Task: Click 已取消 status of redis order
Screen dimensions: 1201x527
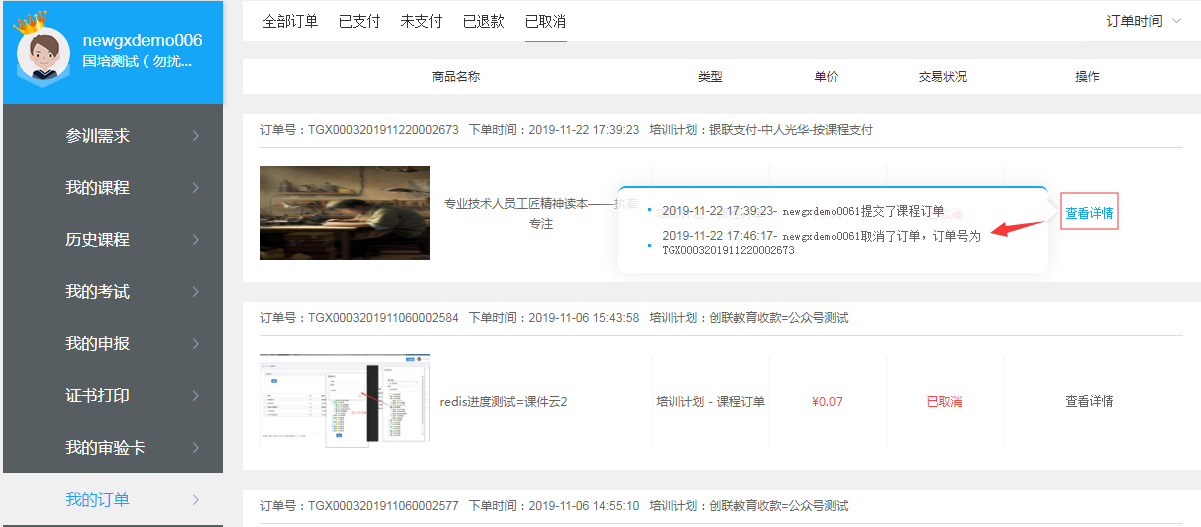Action: pyautogui.click(x=944, y=402)
